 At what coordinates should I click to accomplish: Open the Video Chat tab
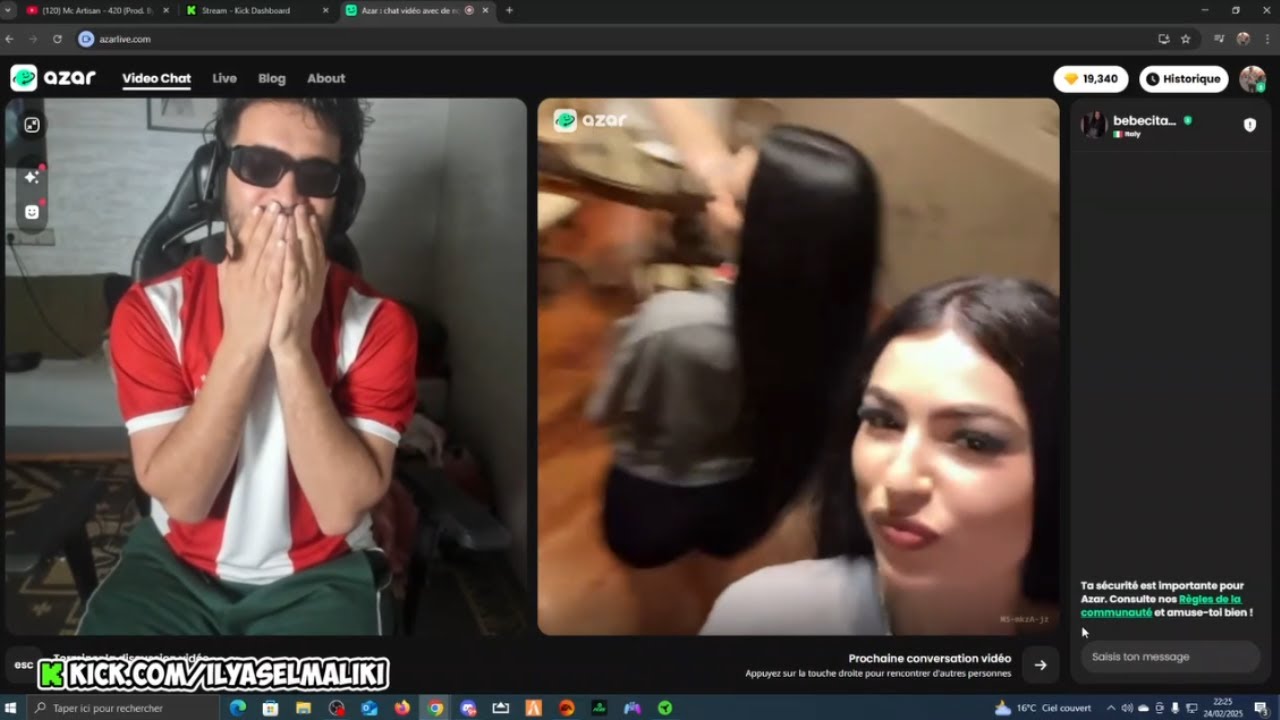pos(156,78)
